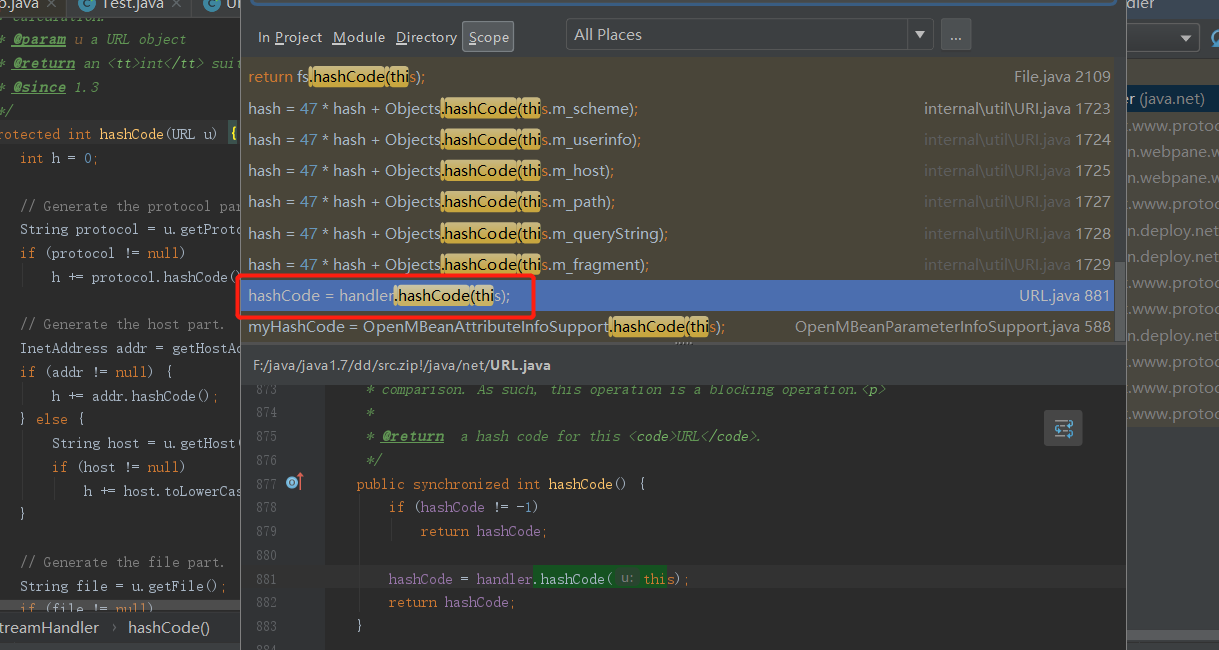Select the Scope search option
The width and height of the screenshot is (1219, 650).
(489, 37)
